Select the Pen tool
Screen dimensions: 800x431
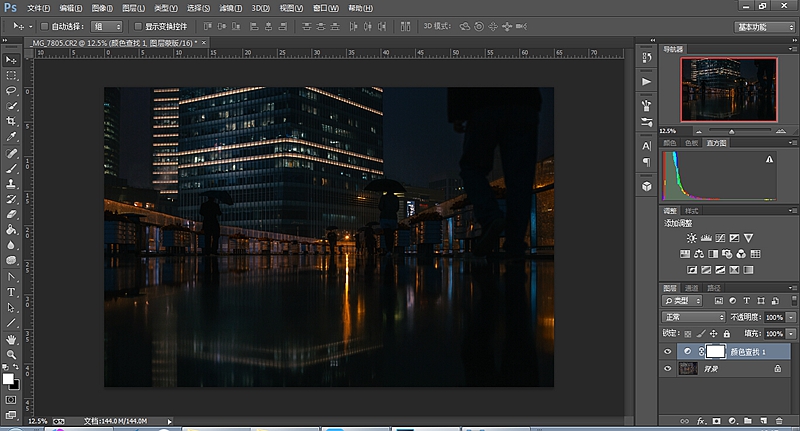point(11,277)
